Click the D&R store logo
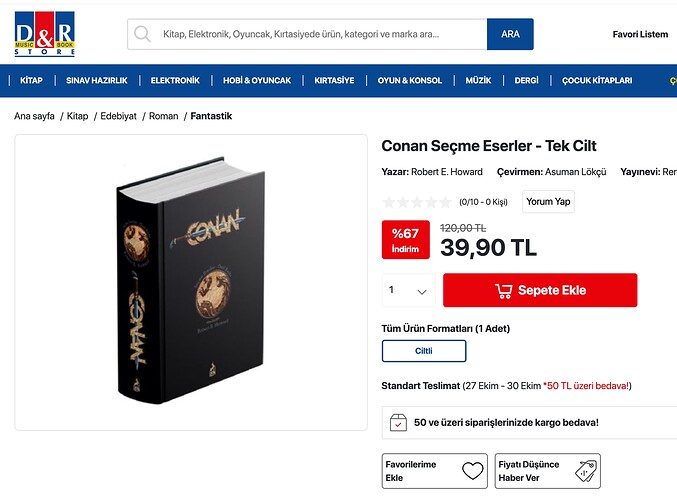The image size is (677, 500). (x=45, y=33)
